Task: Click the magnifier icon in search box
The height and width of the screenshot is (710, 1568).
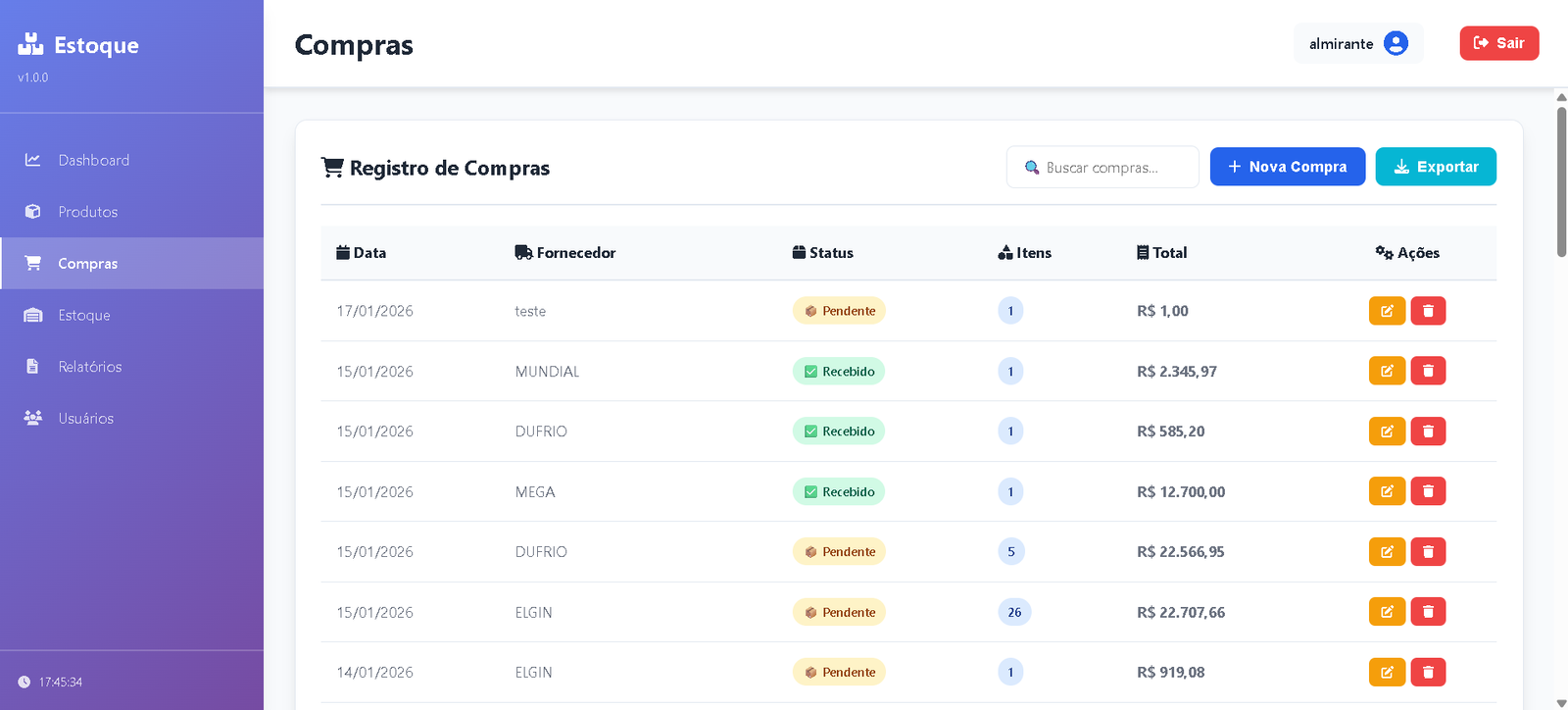Action: click(1032, 168)
